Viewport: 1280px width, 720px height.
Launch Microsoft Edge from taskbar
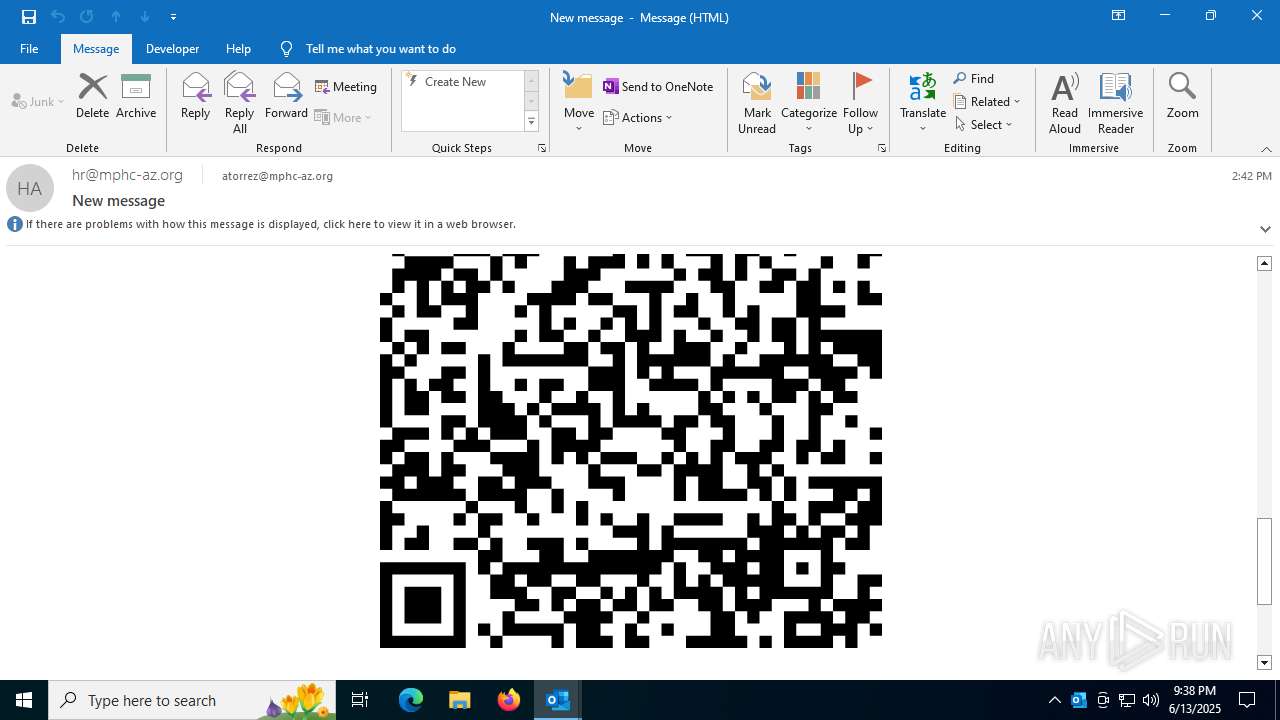coord(411,700)
